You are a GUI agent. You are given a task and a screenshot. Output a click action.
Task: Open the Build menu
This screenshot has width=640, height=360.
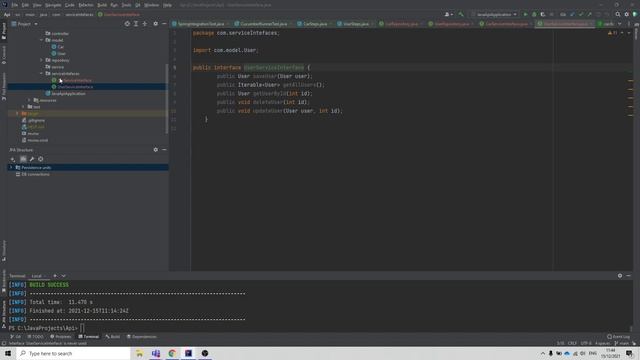coord(102,5)
